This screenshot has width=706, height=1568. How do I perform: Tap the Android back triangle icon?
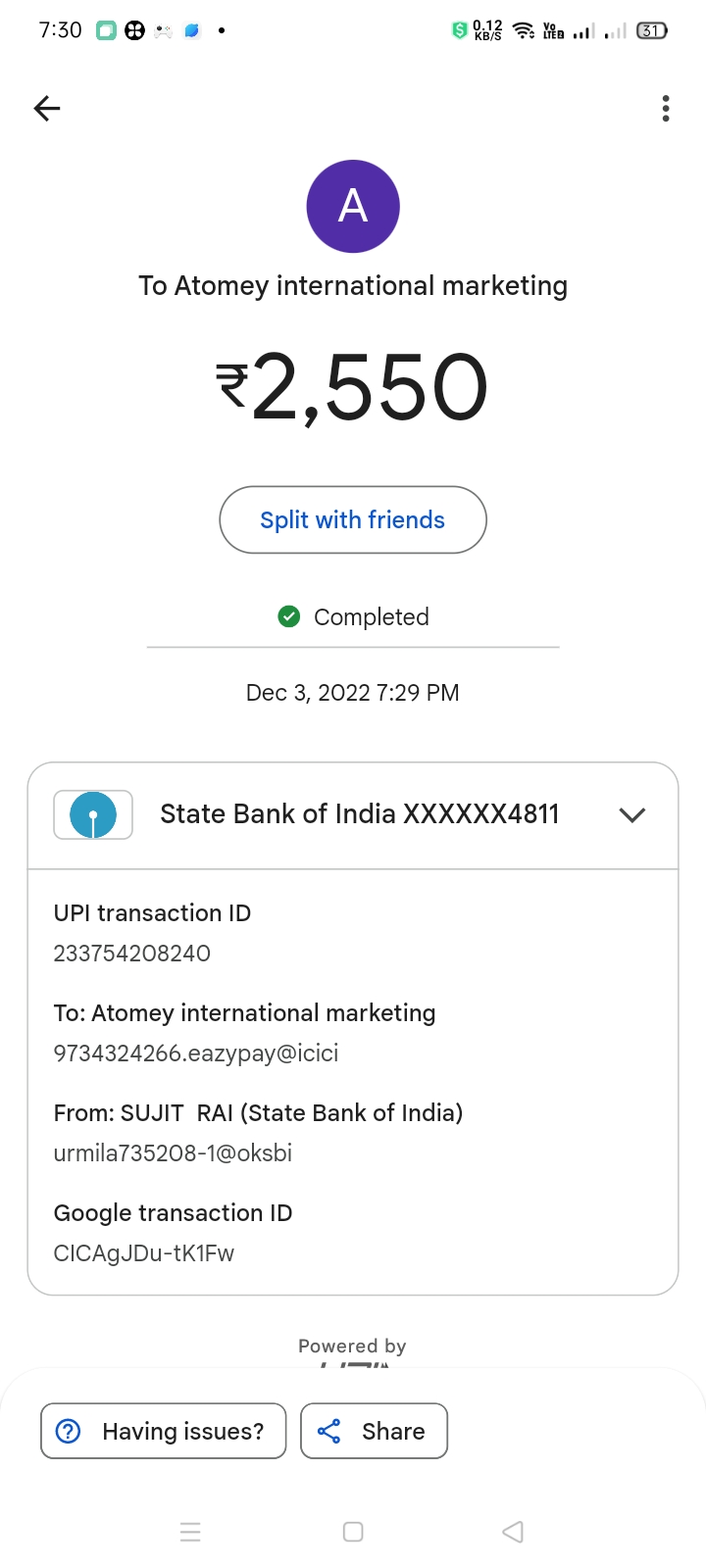513,1532
